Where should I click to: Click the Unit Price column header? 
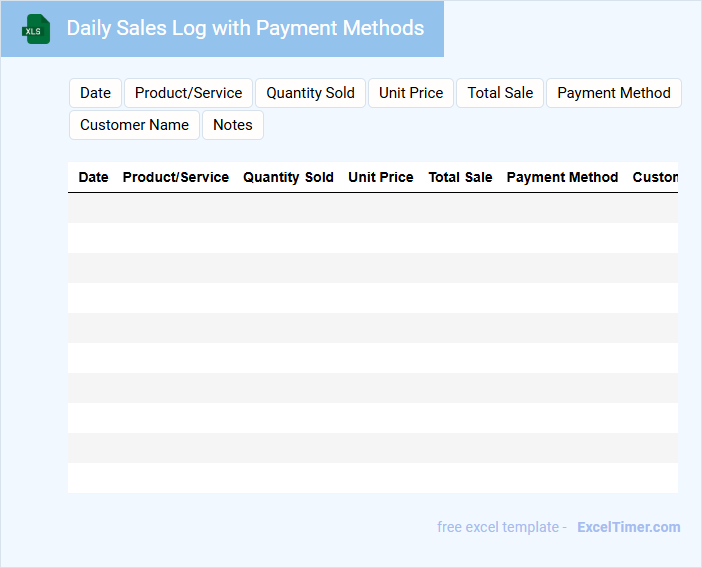pyautogui.click(x=380, y=177)
